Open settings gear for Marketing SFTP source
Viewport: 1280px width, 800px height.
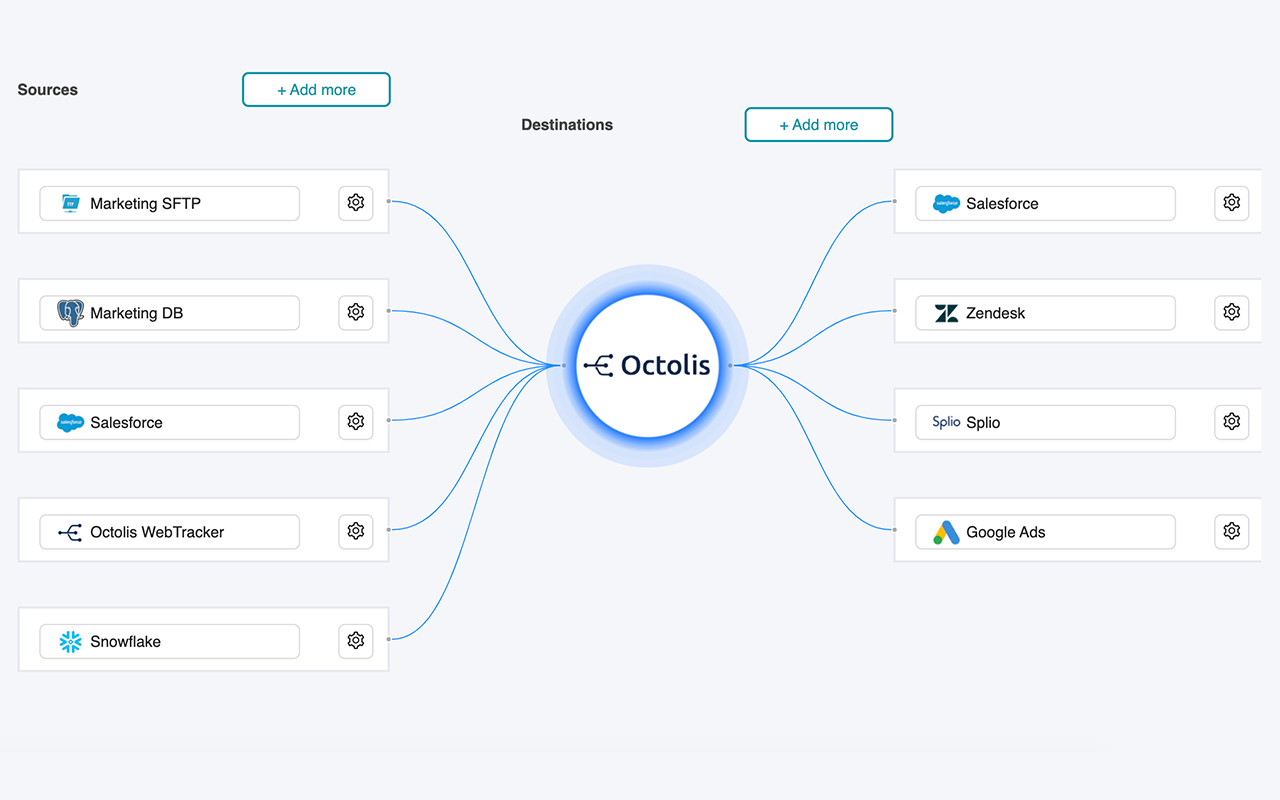tap(356, 203)
